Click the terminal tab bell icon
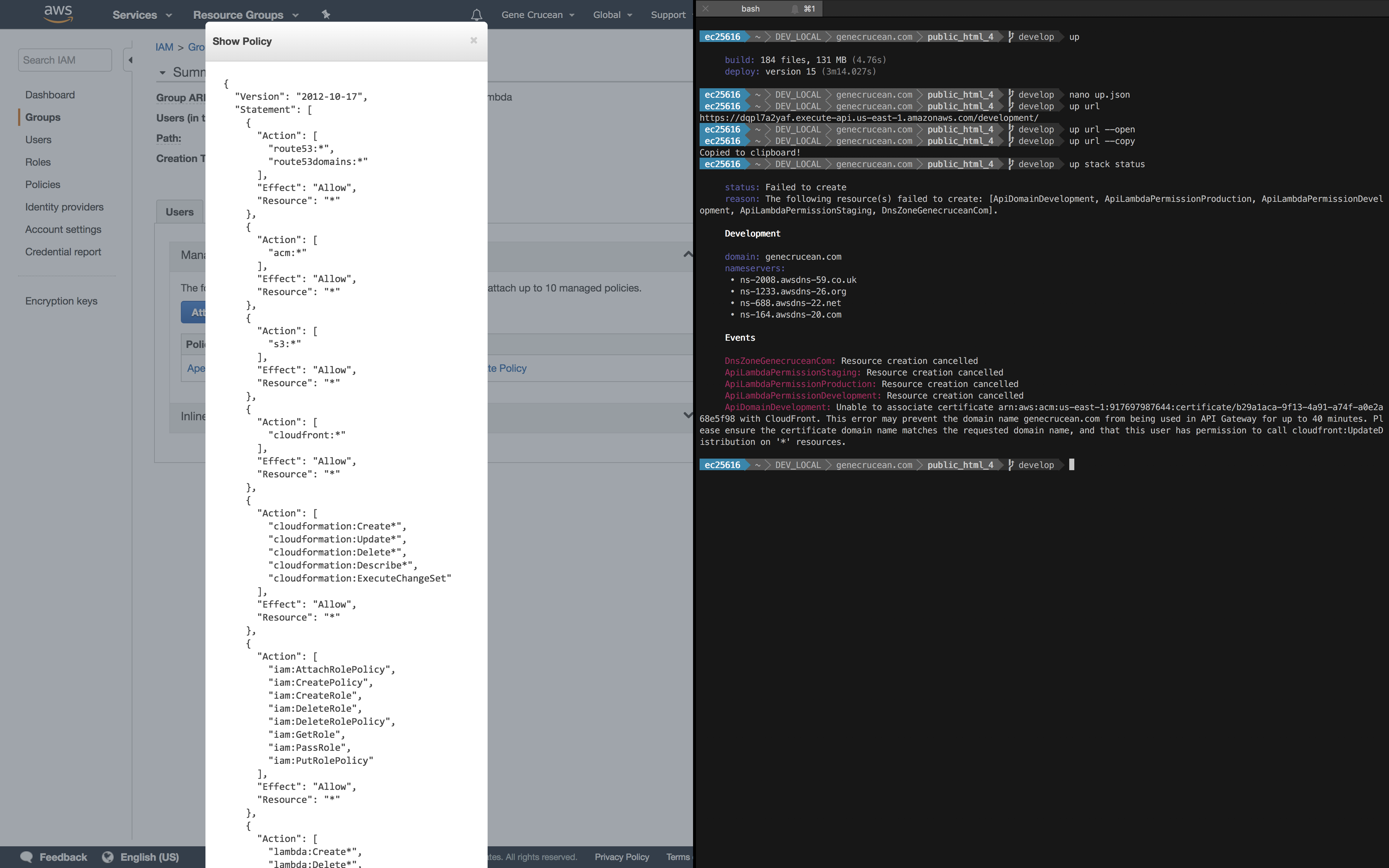The height and width of the screenshot is (868, 1389). [795, 9]
